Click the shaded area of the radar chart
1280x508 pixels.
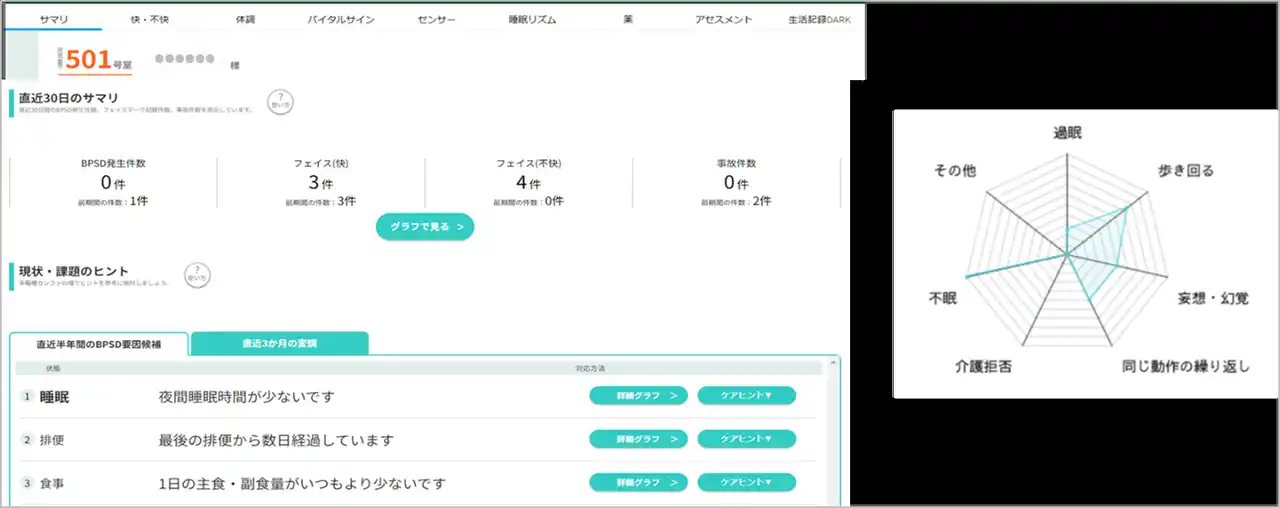pos(1100,255)
